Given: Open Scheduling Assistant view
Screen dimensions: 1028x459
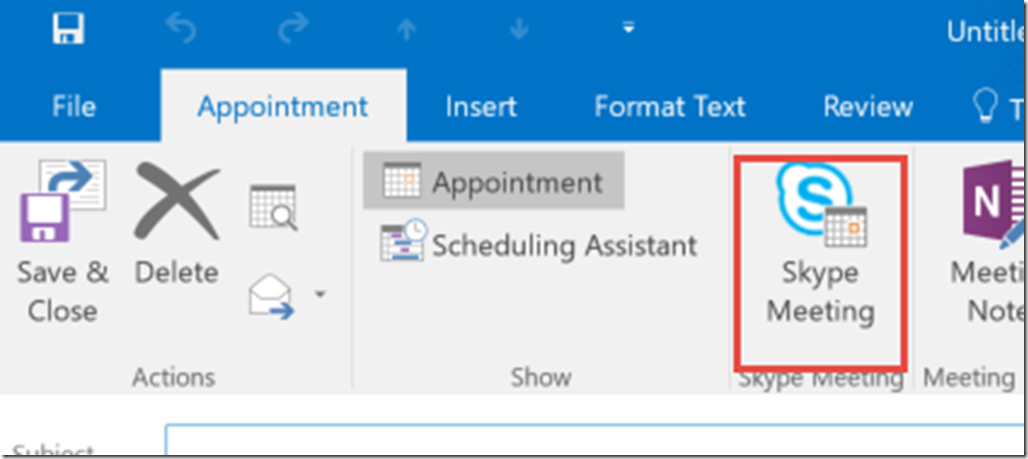Looking at the screenshot, I should coord(539,245).
